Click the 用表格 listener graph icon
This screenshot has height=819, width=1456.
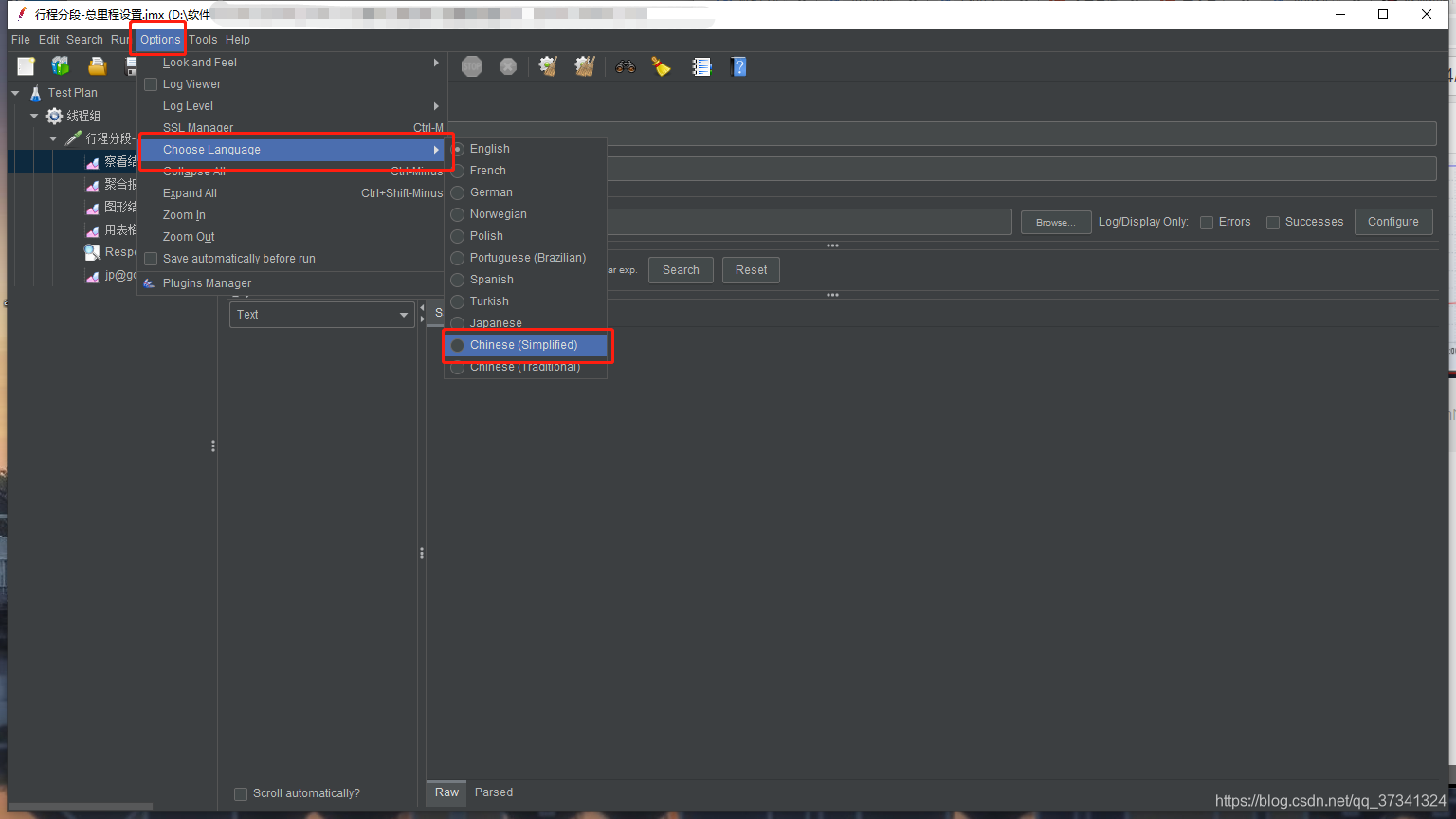[92, 230]
